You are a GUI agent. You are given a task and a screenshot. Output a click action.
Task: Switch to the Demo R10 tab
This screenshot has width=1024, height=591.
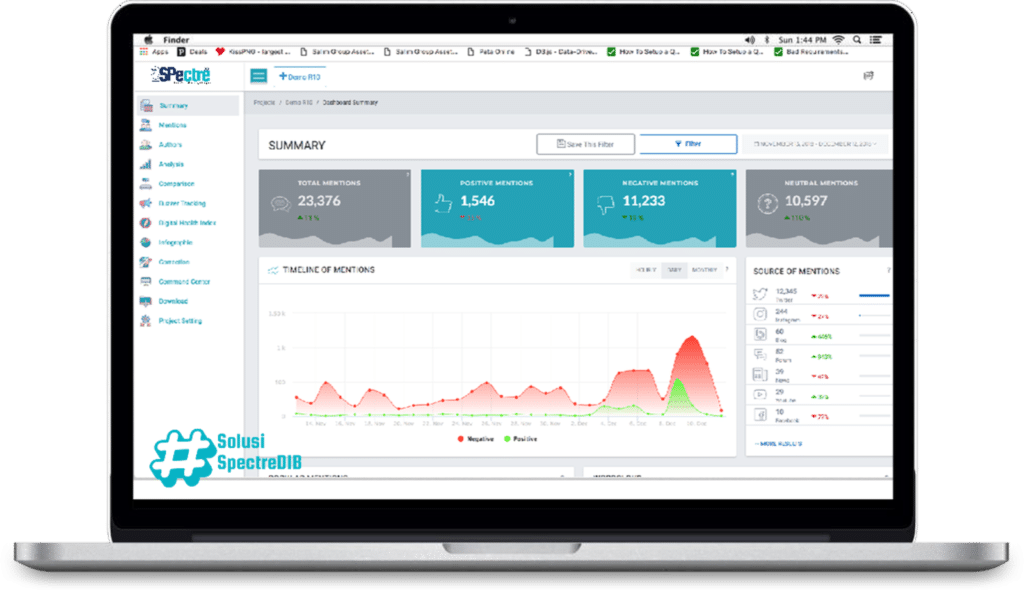coord(300,76)
